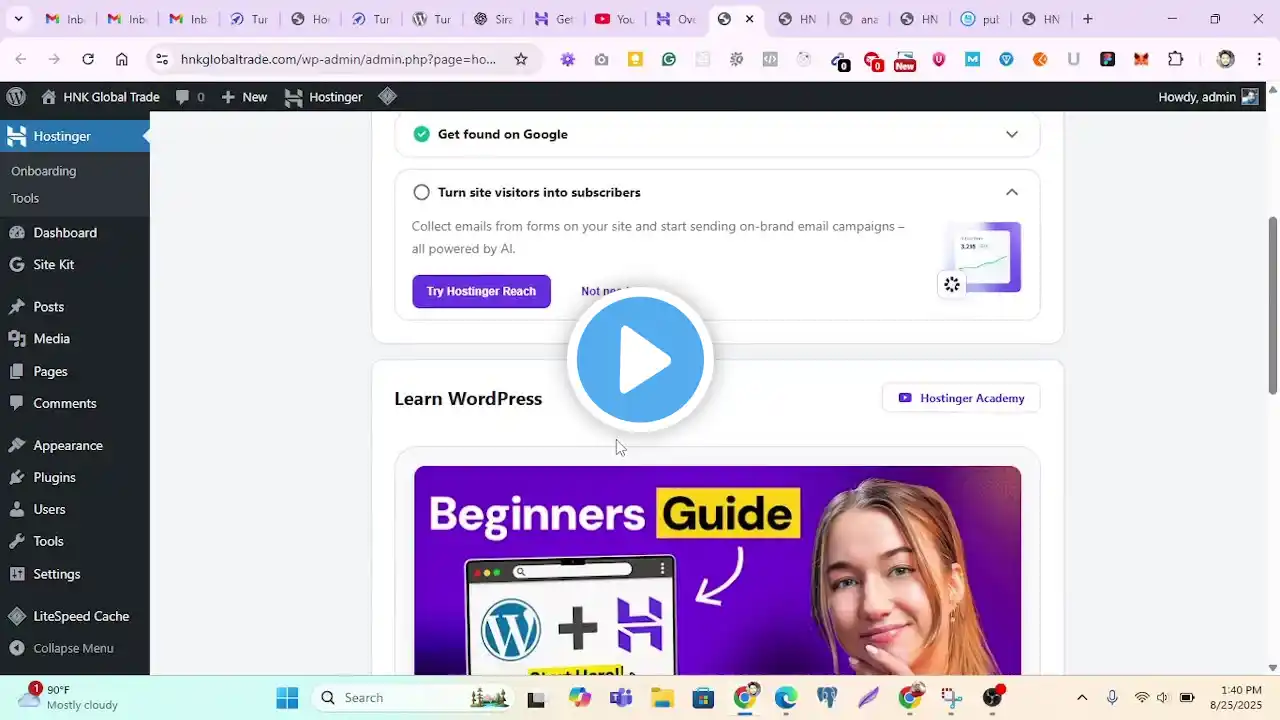
Task: Reload the current page
Action: pyautogui.click(x=88, y=59)
